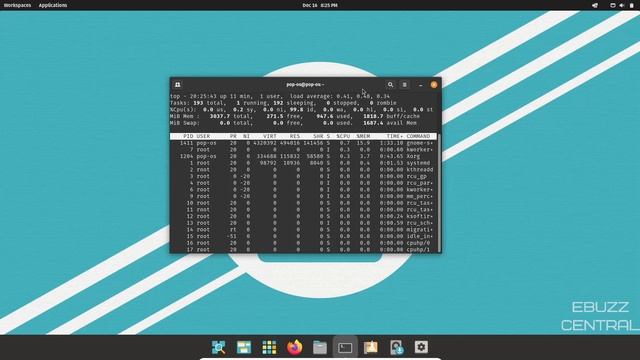Open the Files manager from the dock

pos(320,347)
